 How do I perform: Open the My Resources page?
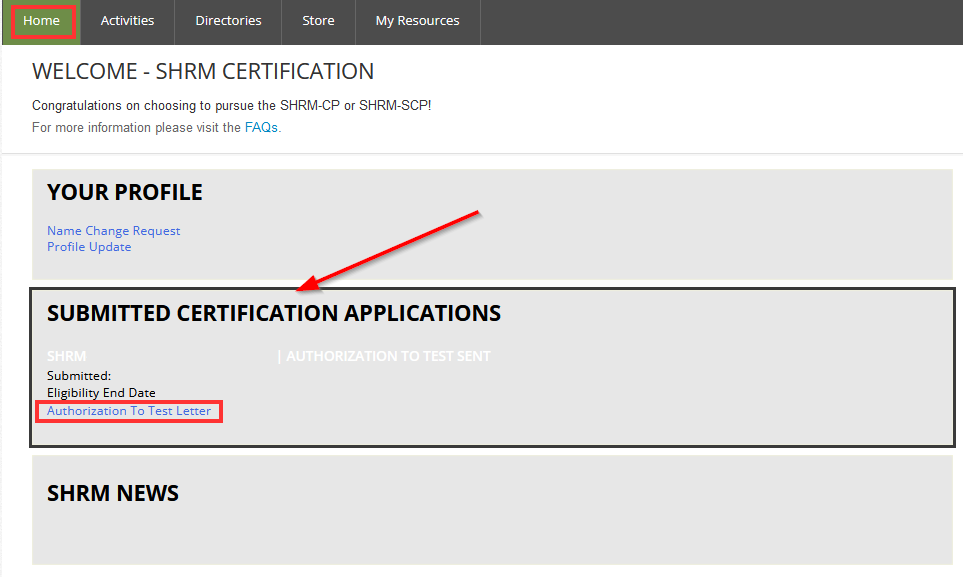(x=417, y=20)
